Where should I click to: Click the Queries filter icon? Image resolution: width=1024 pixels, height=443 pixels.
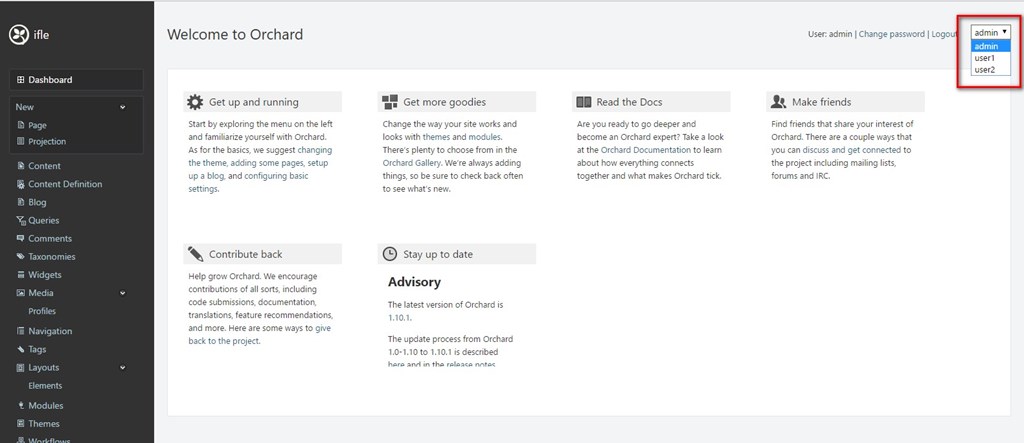[x=20, y=221]
